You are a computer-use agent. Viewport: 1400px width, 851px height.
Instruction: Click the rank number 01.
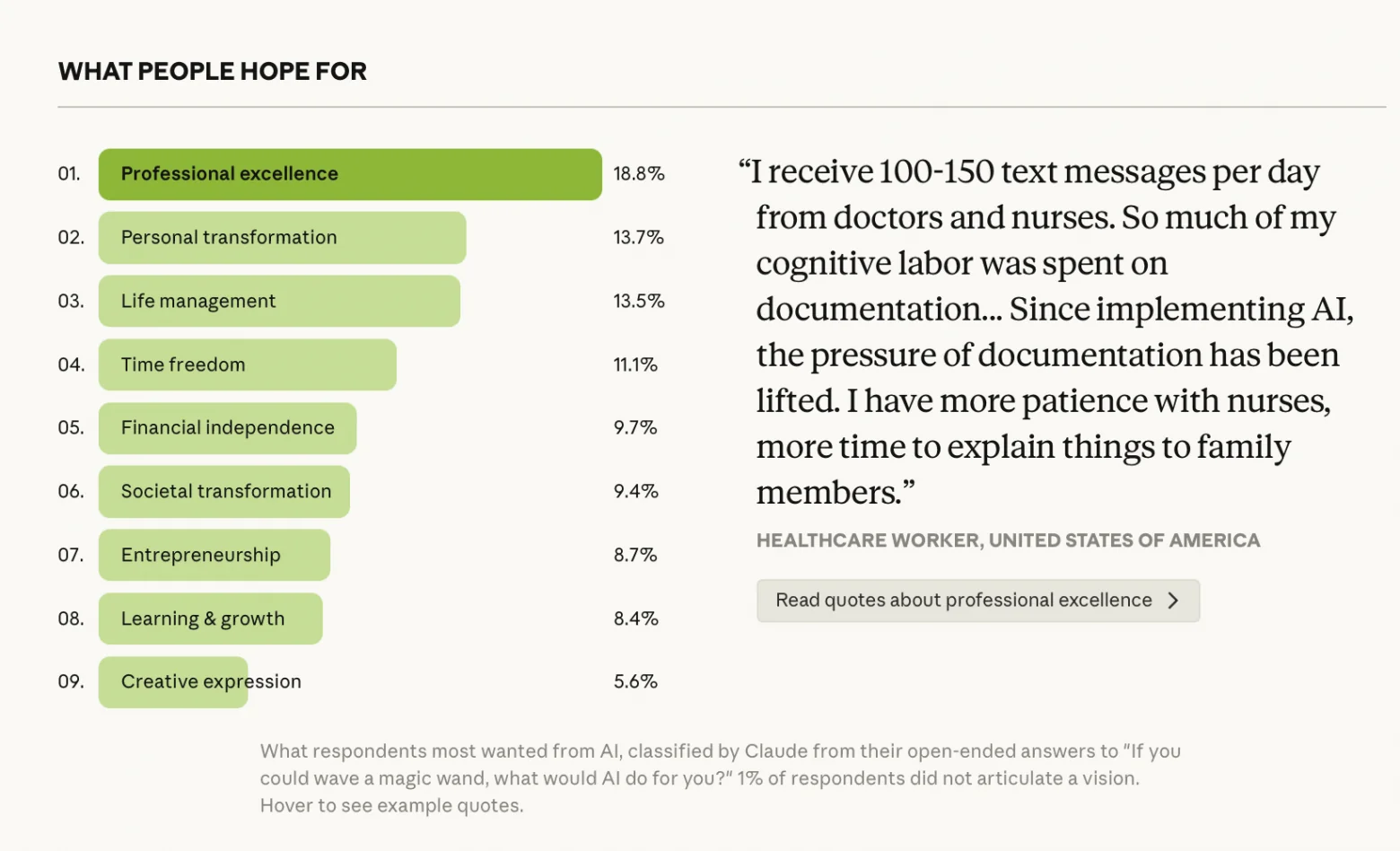[x=69, y=174]
